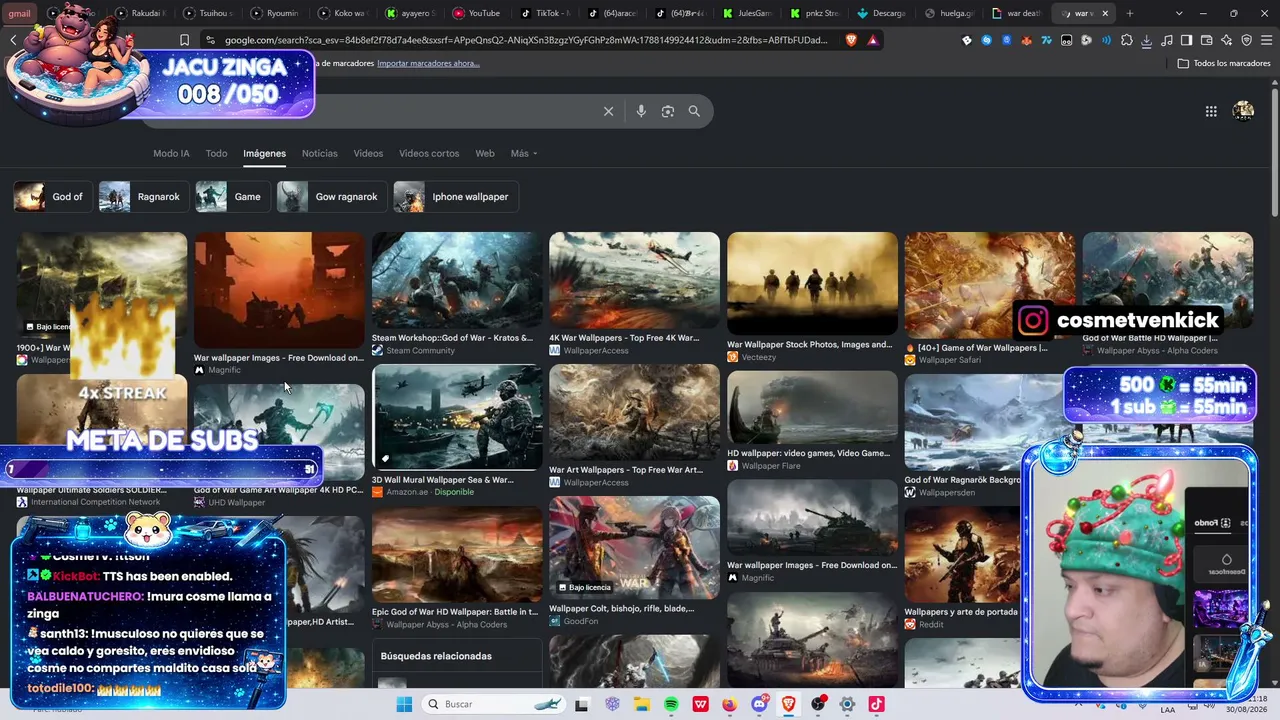The width and height of the screenshot is (1280, 720).
Task: Open Discord from the taskbar
Action: 759,704
